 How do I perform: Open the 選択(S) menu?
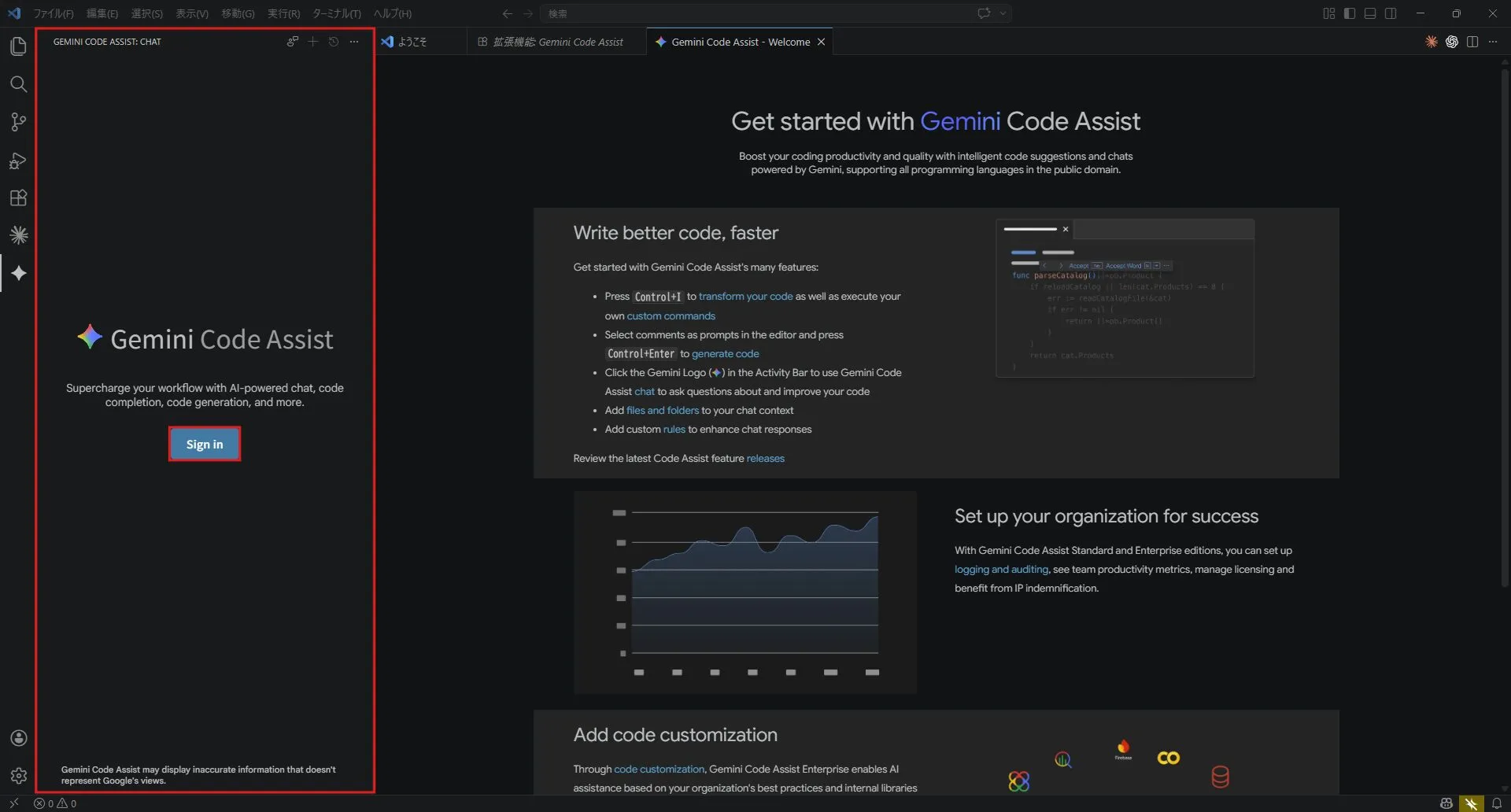click(x=147, y=13)
